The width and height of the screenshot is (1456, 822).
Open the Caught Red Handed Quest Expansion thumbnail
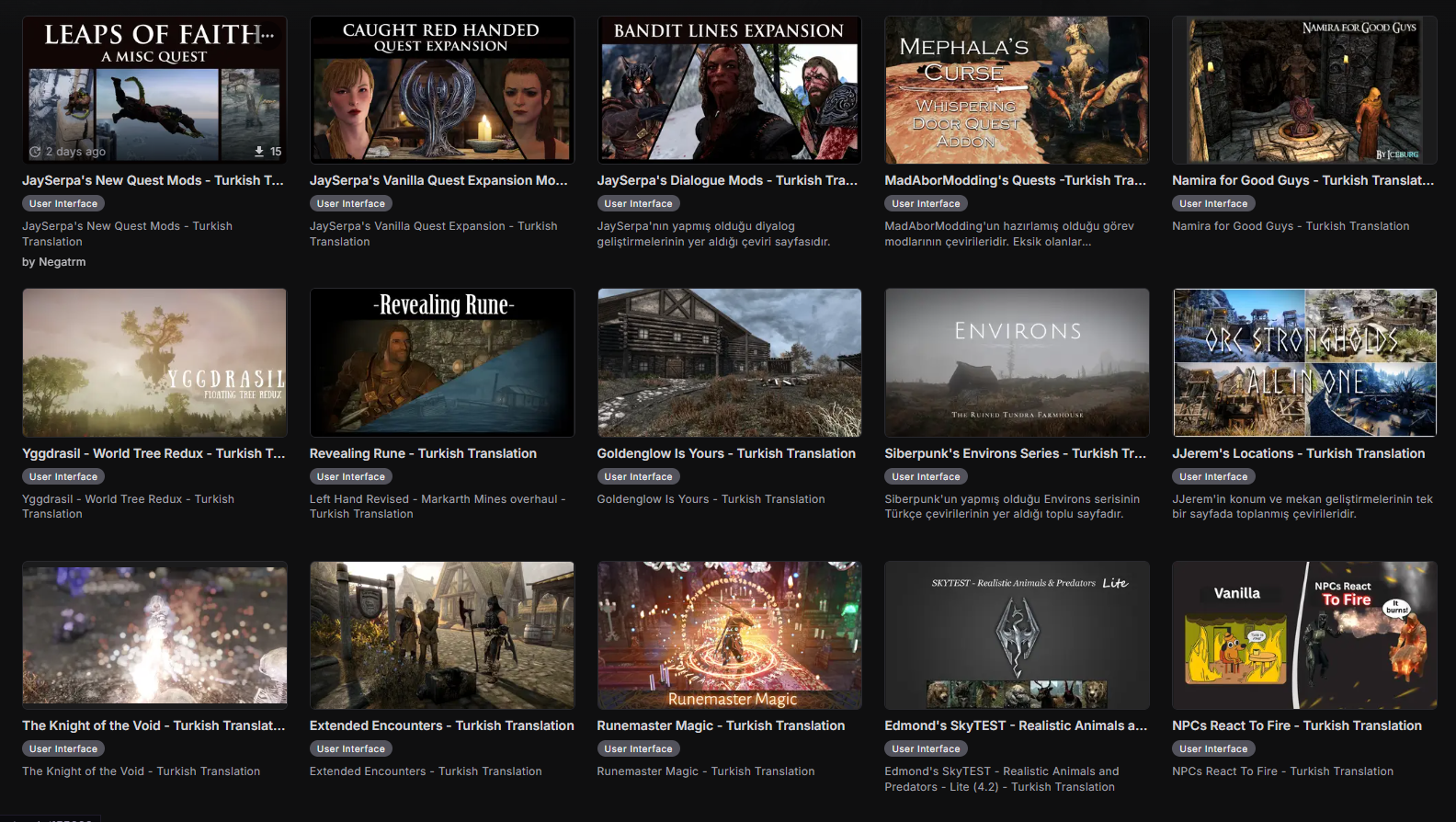[x=442, y=89]
